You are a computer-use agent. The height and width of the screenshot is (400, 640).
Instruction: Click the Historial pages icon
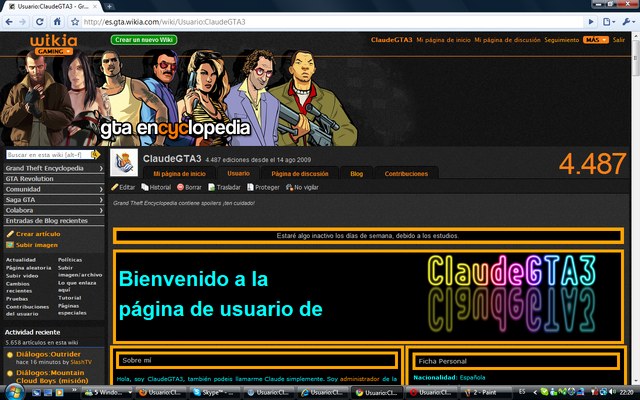click(145, 187)
